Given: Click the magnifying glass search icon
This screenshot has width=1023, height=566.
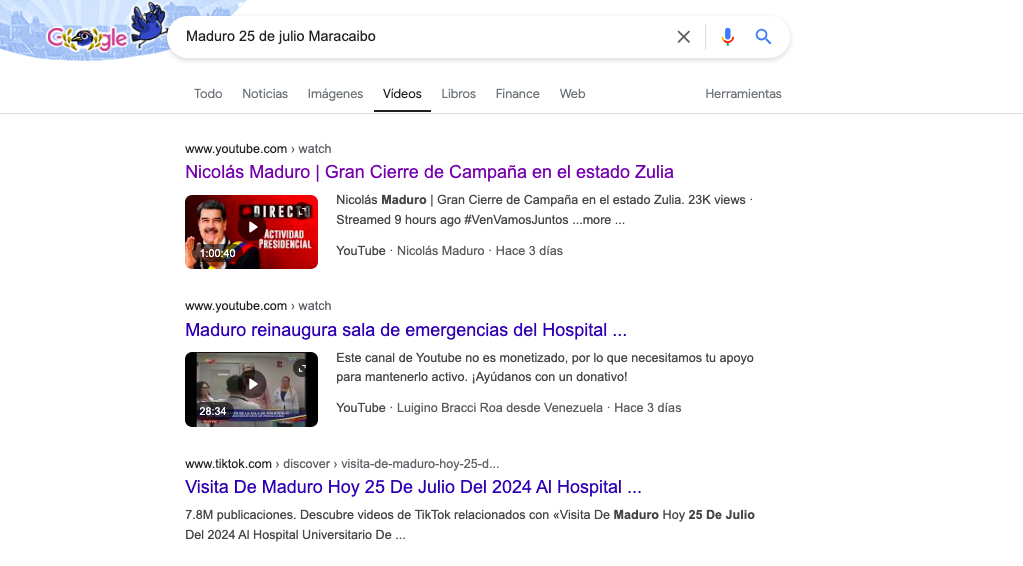Looking at the screenshot, I should [763, 37].
